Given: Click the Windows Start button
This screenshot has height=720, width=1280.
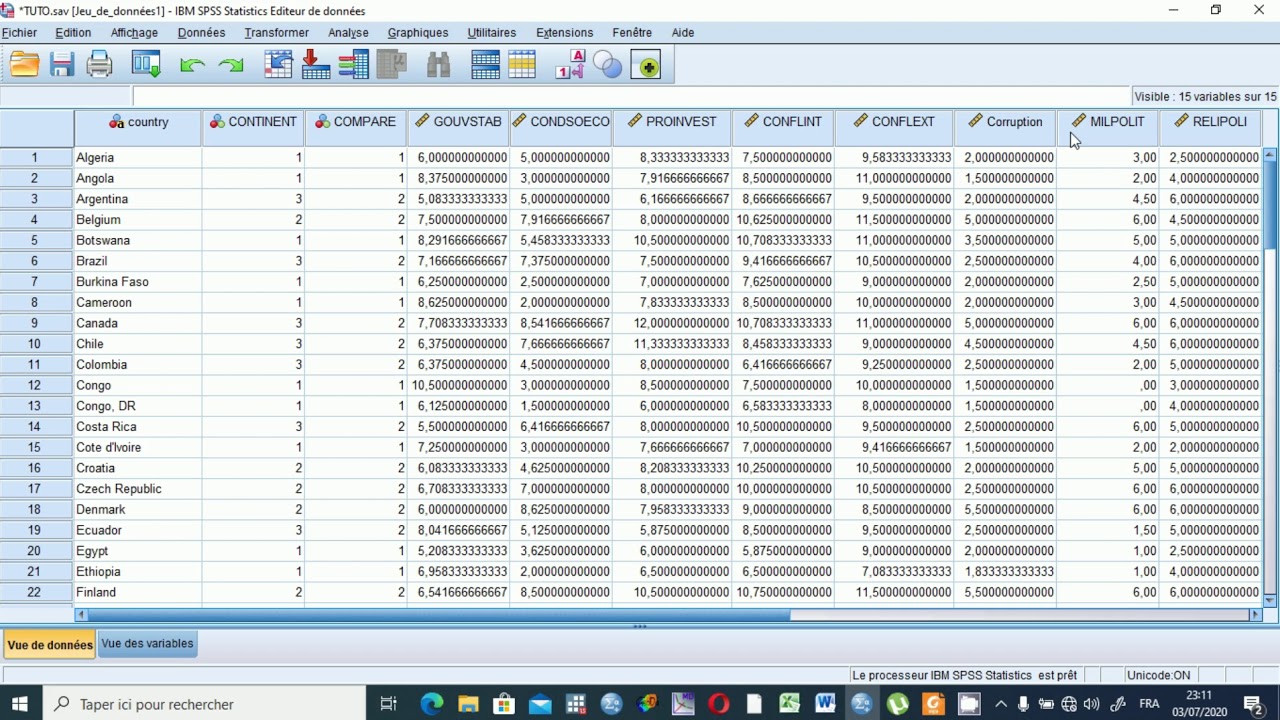Looking at the screenshot, I should 20,704.
